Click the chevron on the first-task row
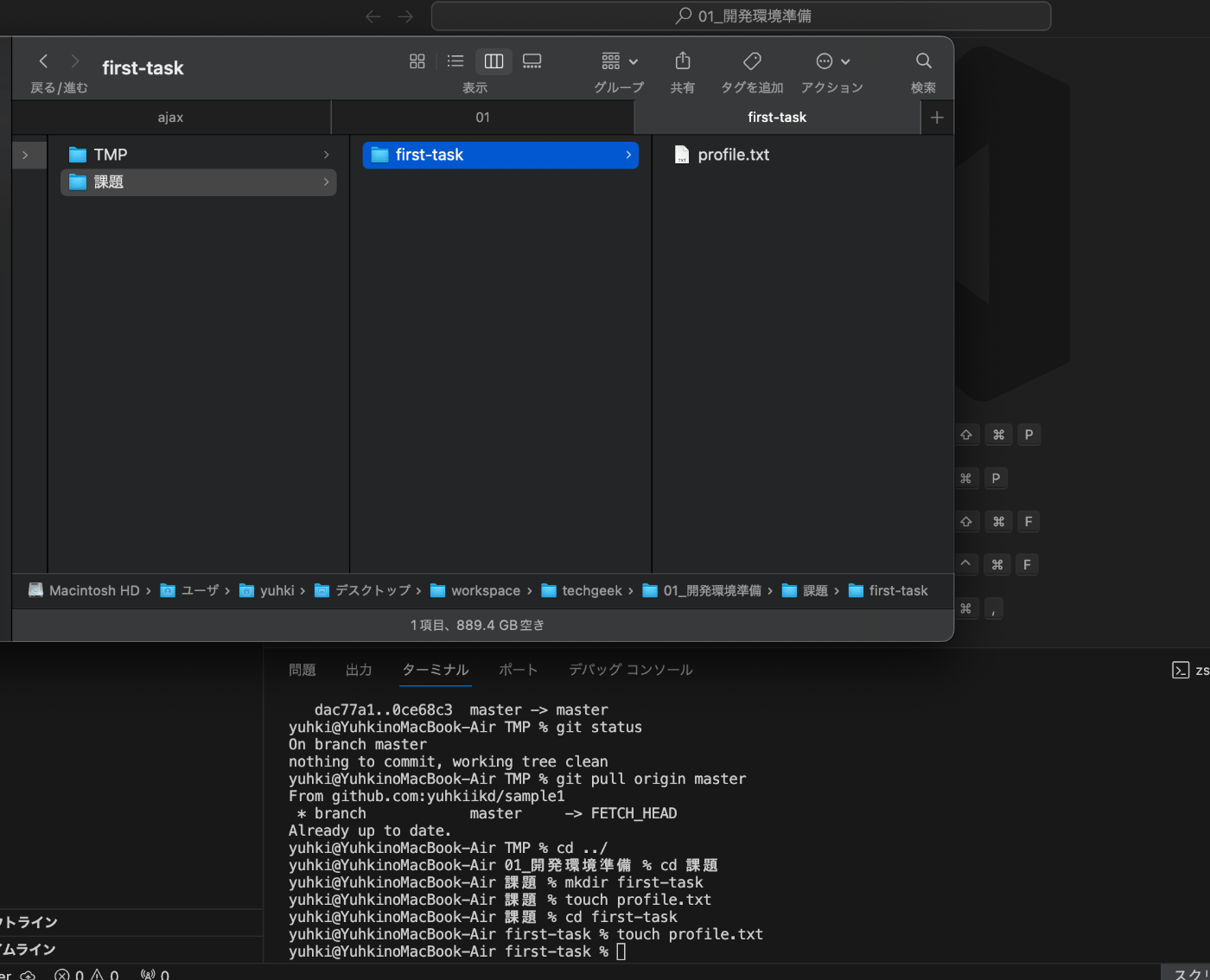Image resolution: width=1210 pixels, height=980 pixels. (628, 155)
